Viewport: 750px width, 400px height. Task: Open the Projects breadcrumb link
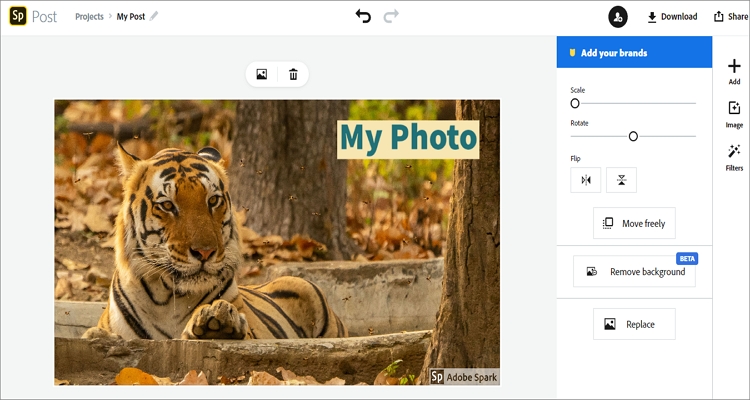(x=89, y=16)
